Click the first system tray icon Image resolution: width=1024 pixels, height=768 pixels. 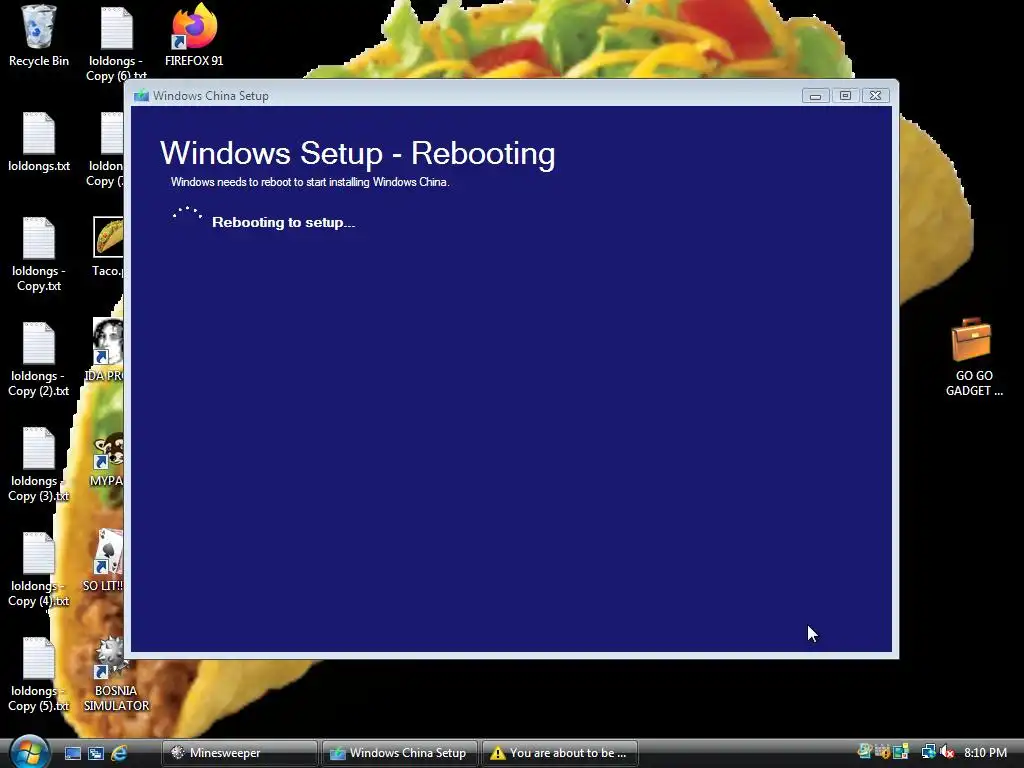(865, 752)
